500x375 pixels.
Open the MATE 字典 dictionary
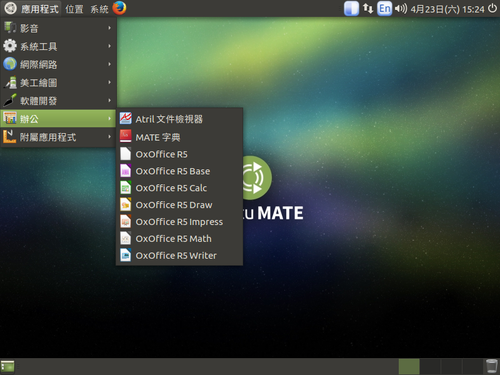pyautogui.click(x=179, y=137)
